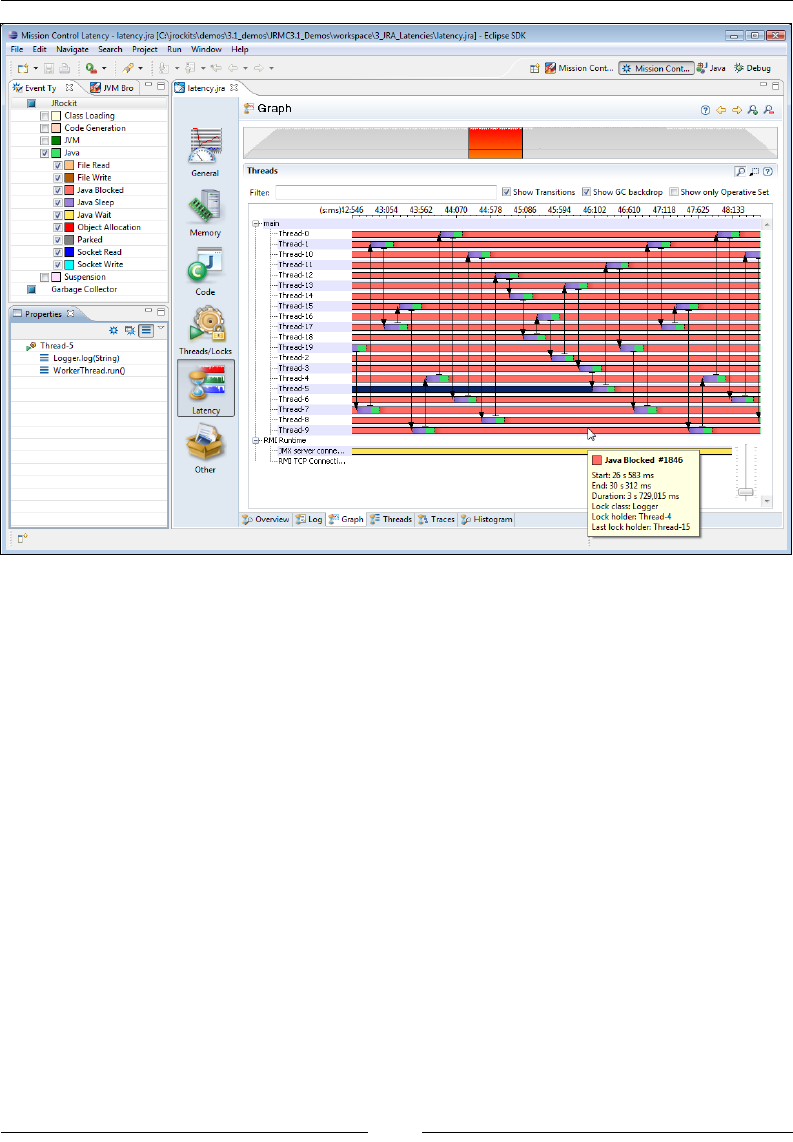
Task: Collapse the main thread group
Action: click(256, 224)
